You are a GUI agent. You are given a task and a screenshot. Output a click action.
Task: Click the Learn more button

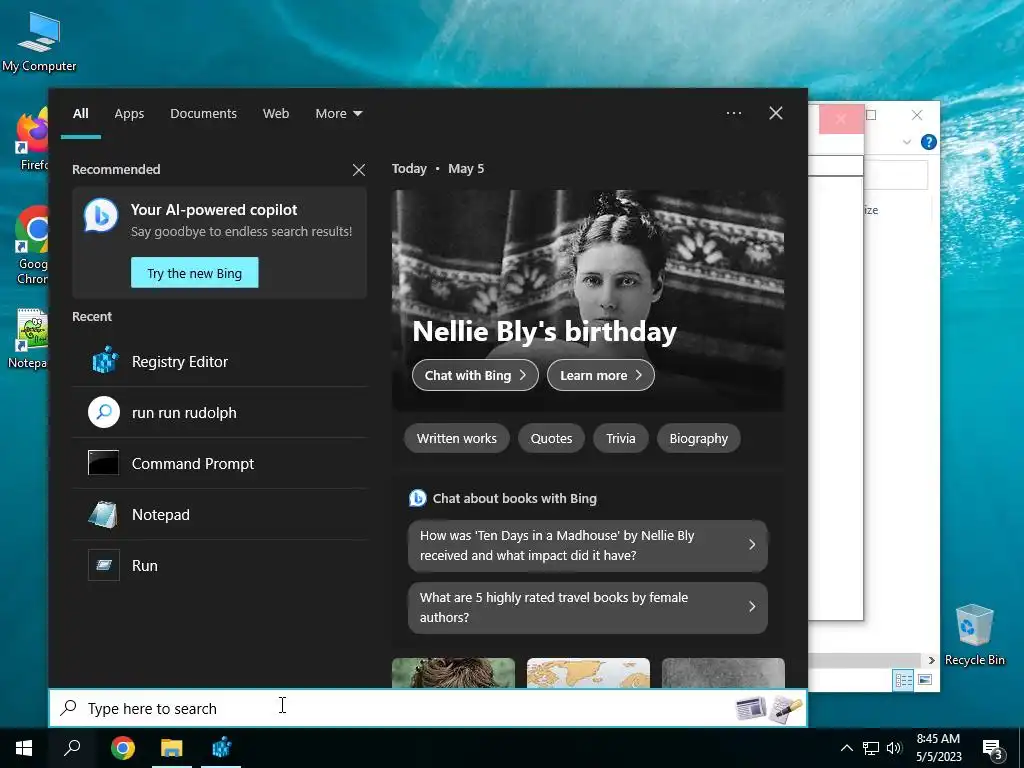click(601, 375)
